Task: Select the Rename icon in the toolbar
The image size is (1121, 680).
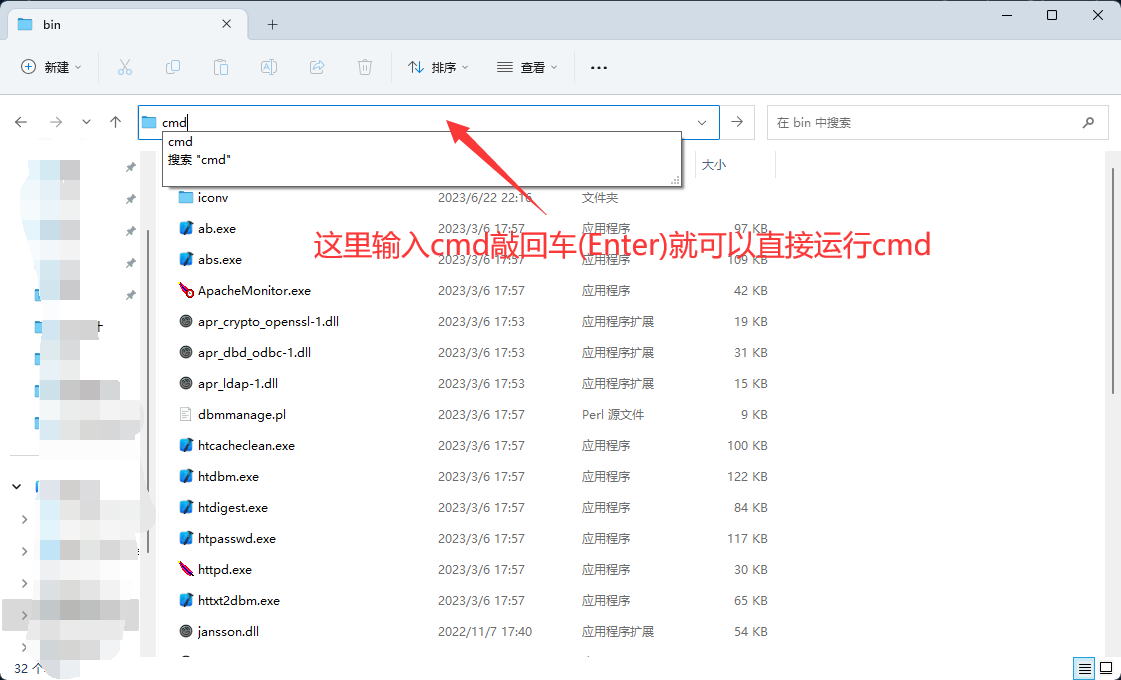Action: click(x=268, y=67)
